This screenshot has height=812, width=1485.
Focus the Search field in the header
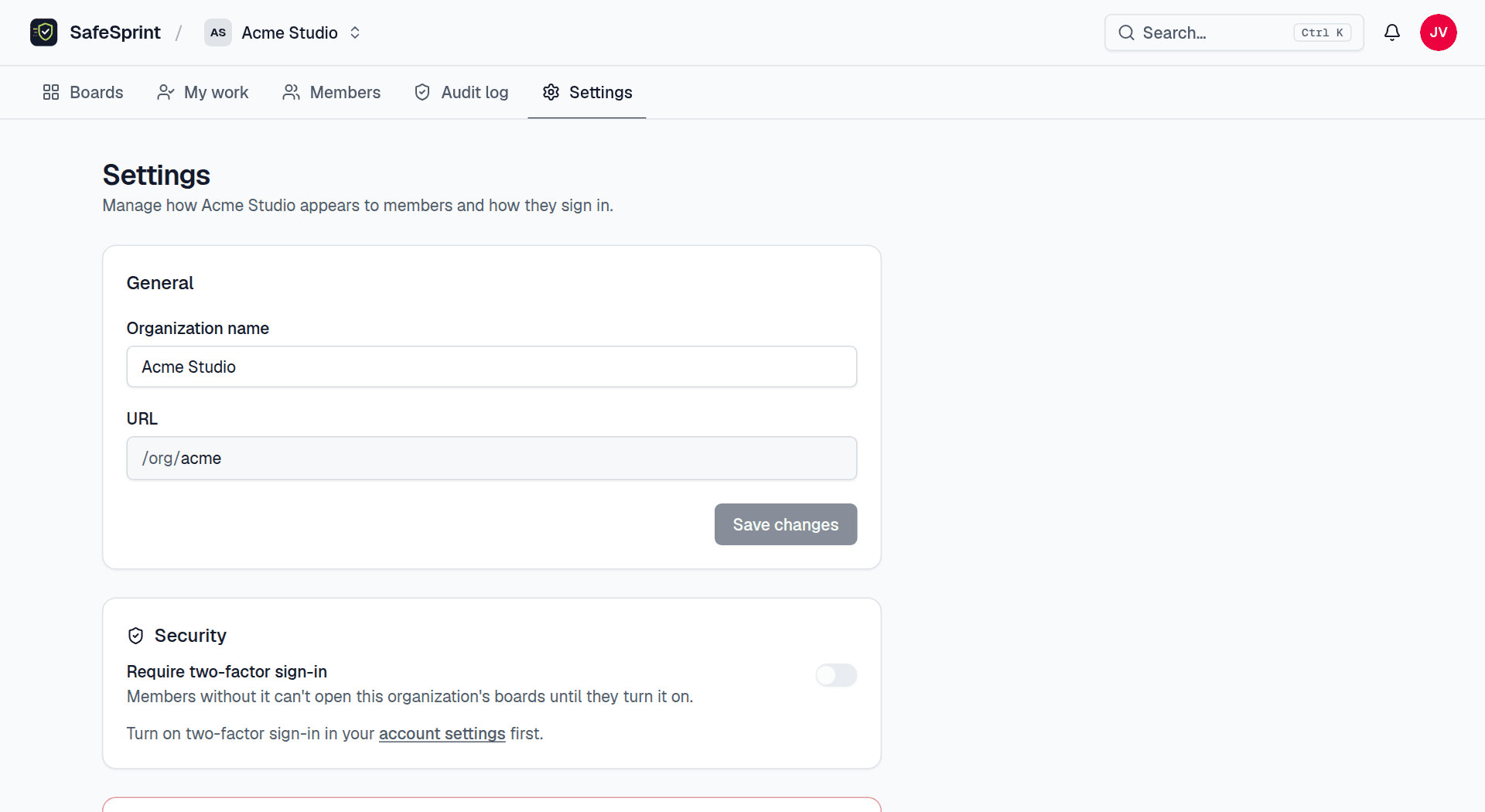pyautogui.click(x=1234, y=32)
